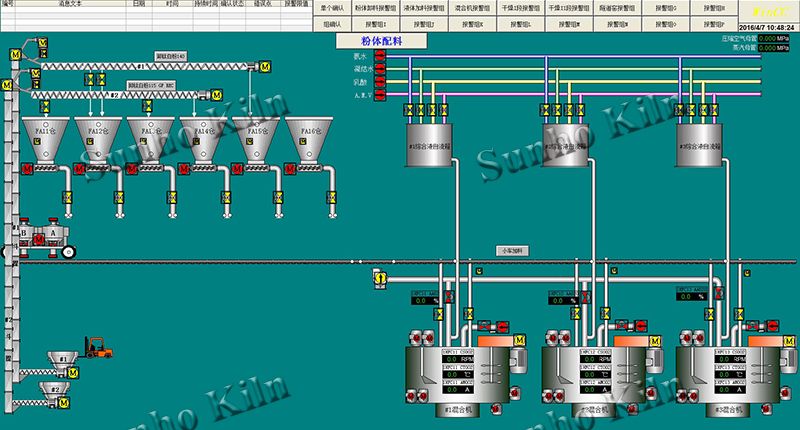
Task: Click the red motor on the A/B weighing trolley
Action: coord(38,239)
